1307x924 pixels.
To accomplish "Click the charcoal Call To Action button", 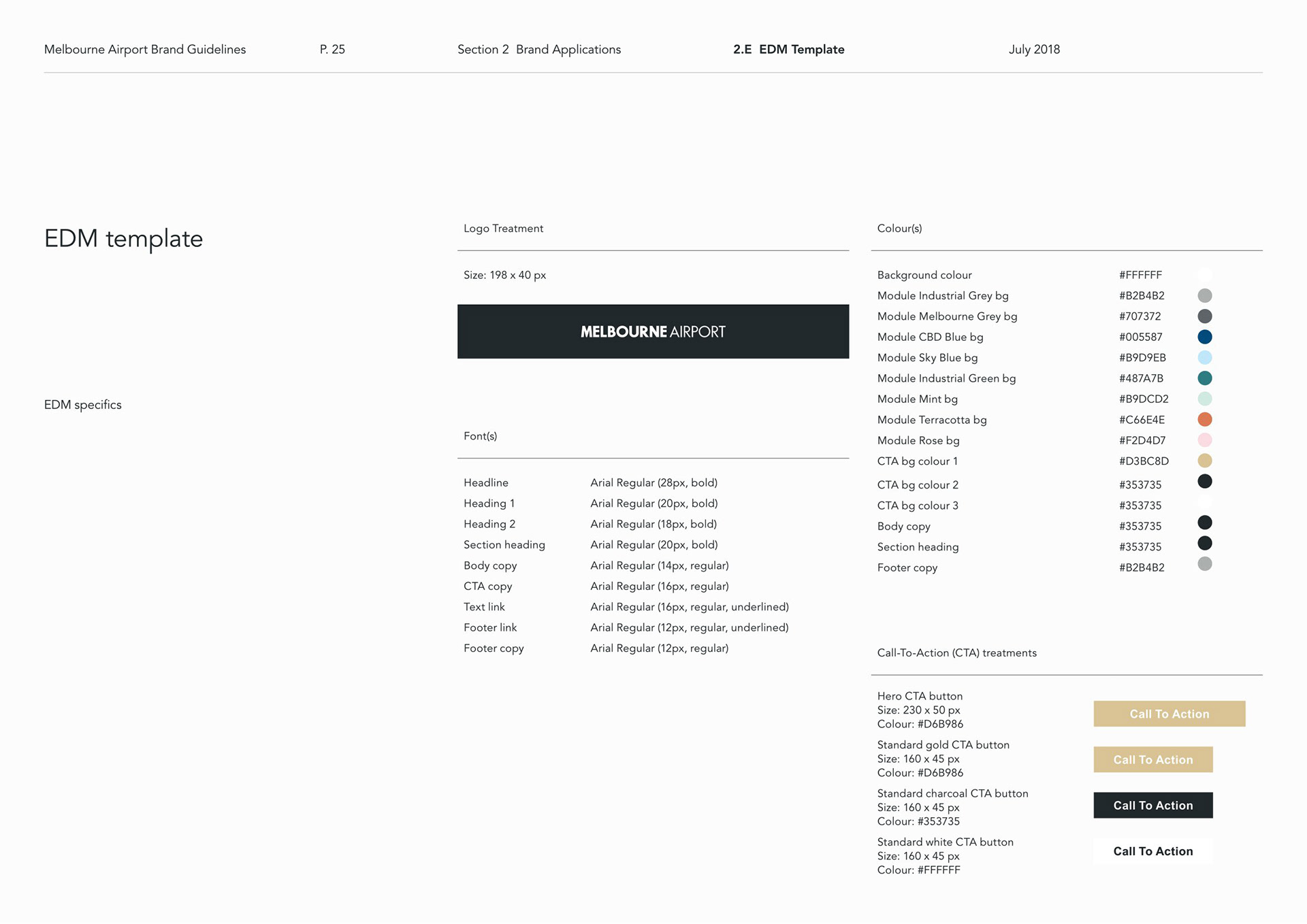I will click(x=1152, y=805).
